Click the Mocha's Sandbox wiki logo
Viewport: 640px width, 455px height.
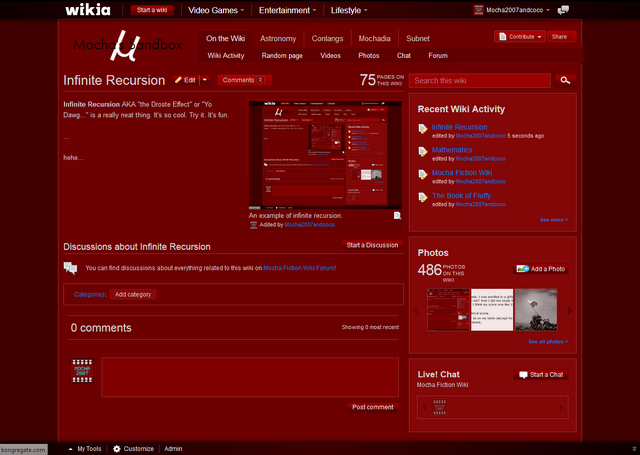pos(127,45)
